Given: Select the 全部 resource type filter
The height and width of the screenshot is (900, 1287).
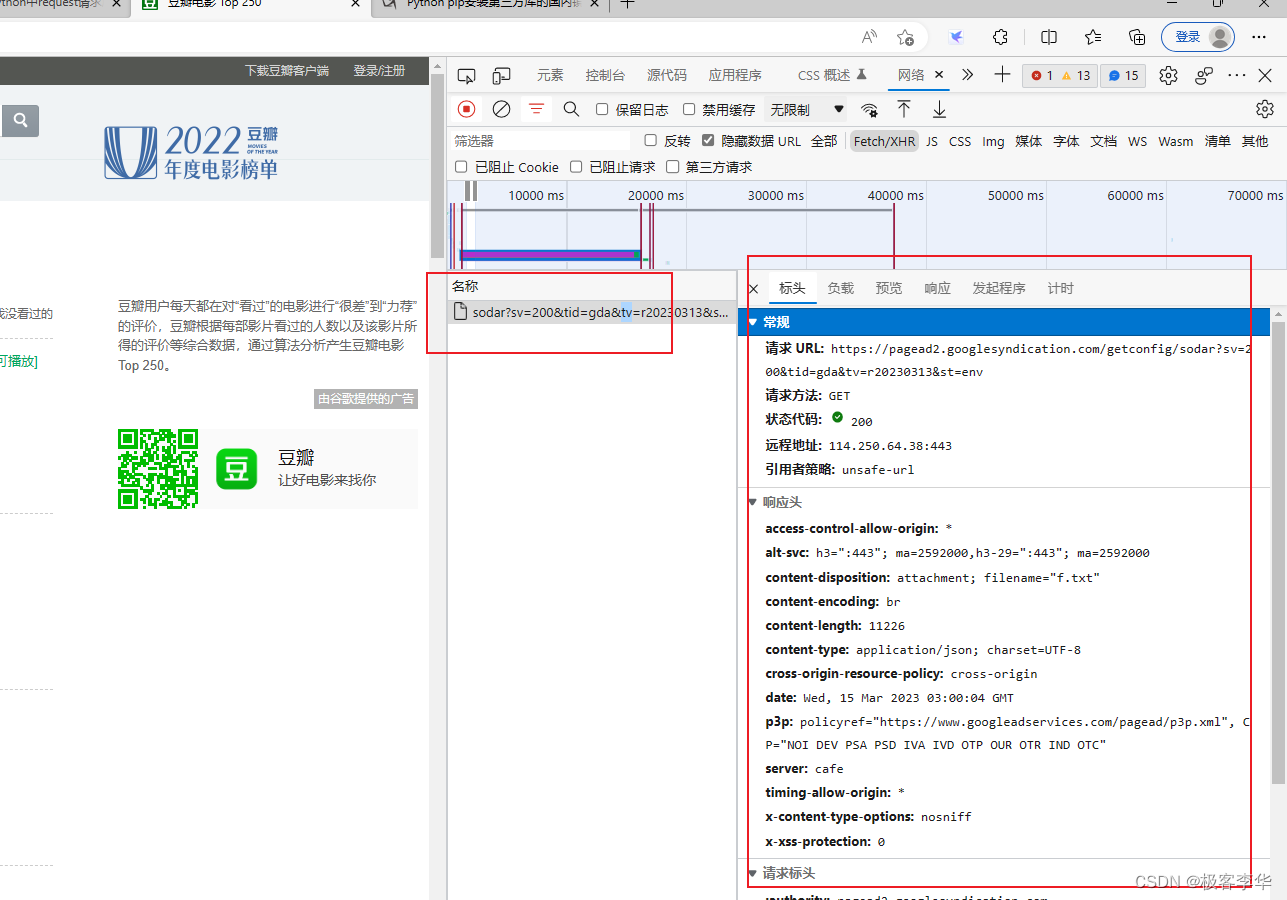Looking at the screenshot, I should point(824,141).
